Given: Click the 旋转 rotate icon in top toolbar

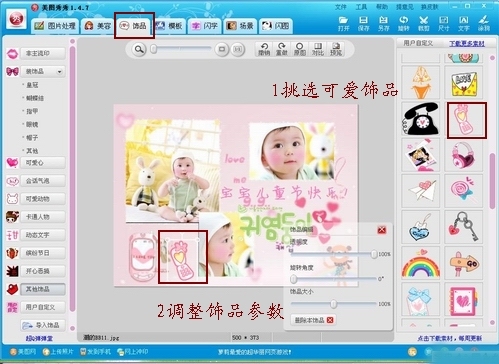Looking at the screenshot, I should [x=403, y=23].
